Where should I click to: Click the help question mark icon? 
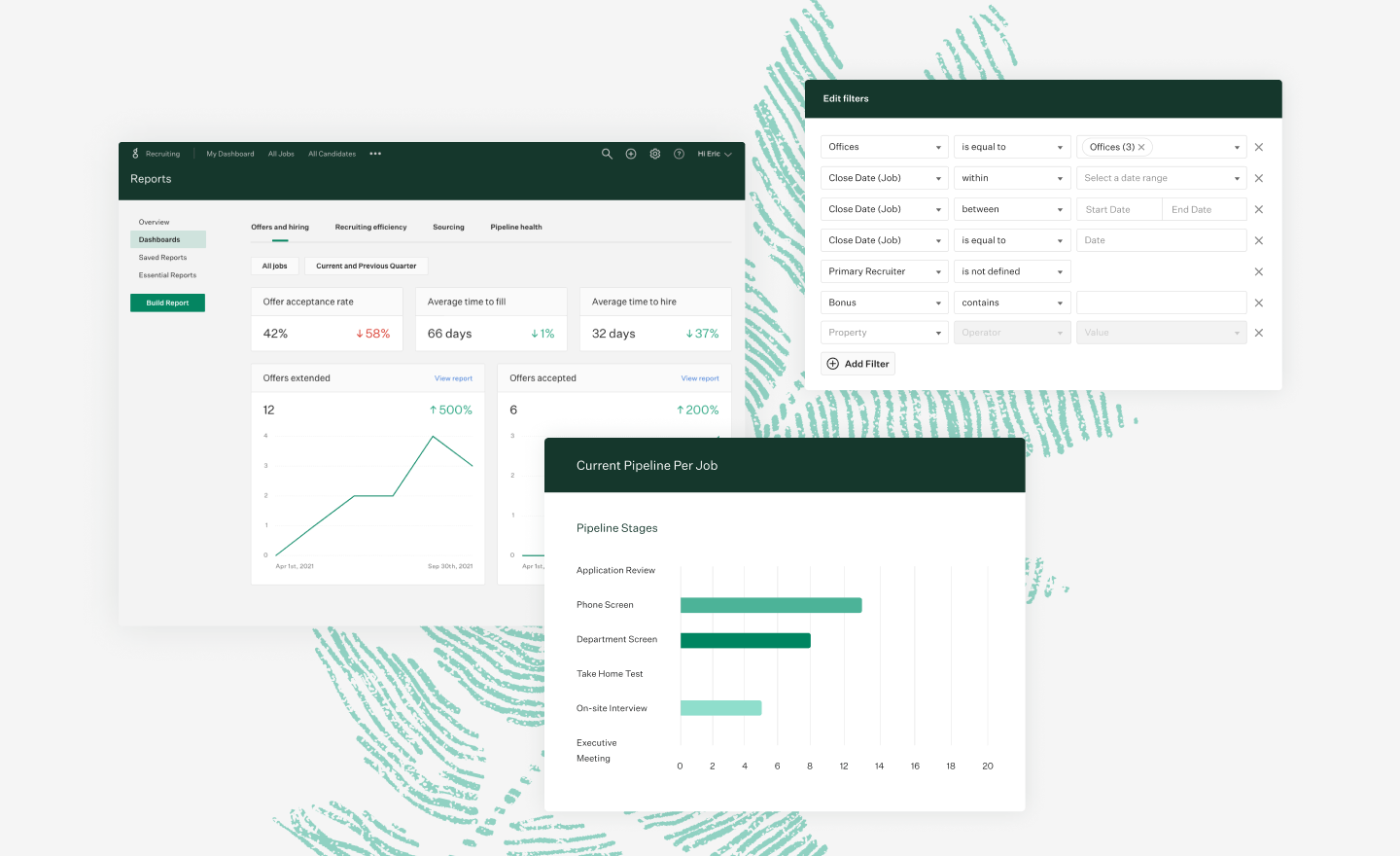click(679, 154)
